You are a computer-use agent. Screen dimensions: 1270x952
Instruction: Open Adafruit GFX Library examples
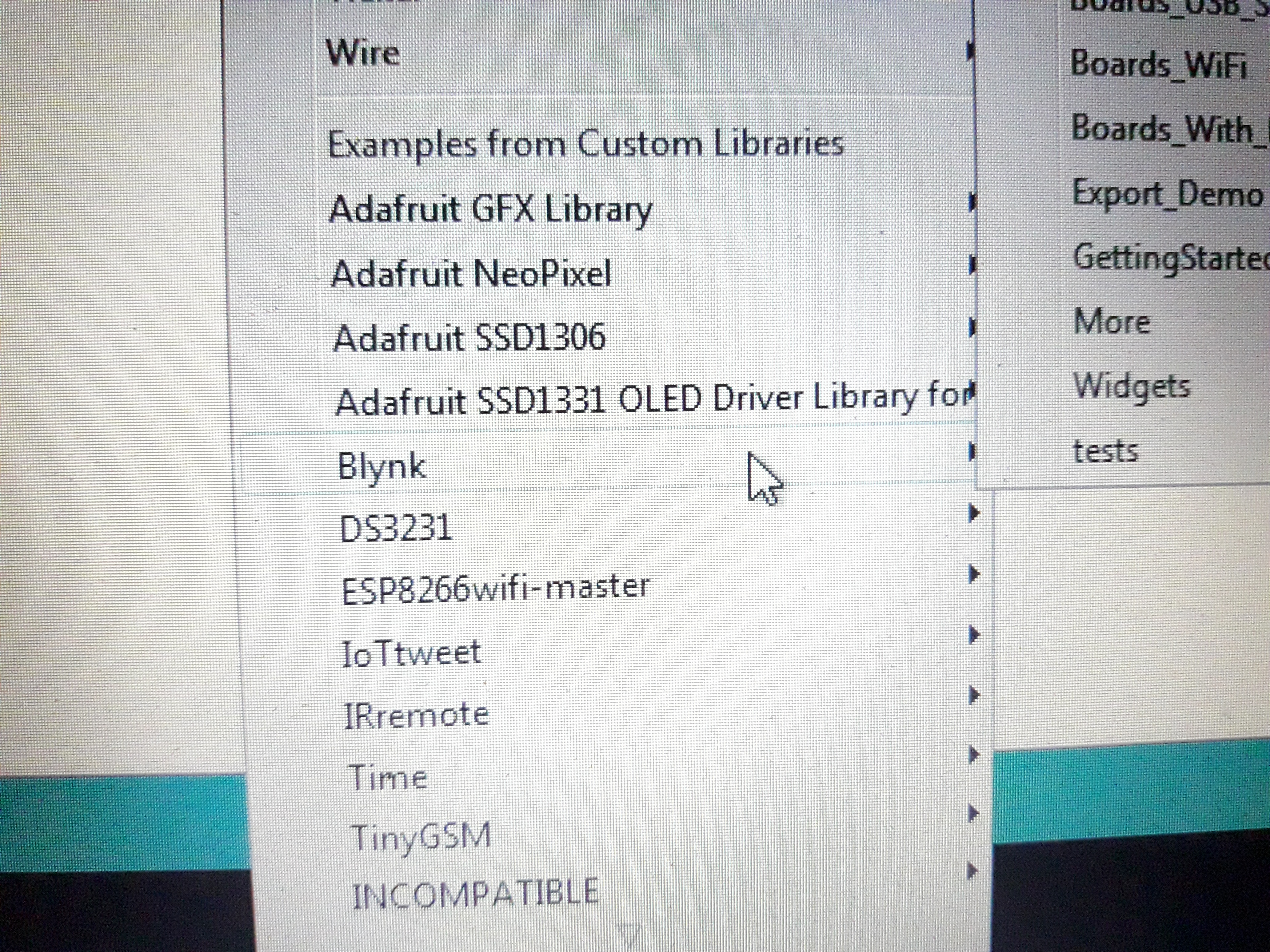(491, 209)
